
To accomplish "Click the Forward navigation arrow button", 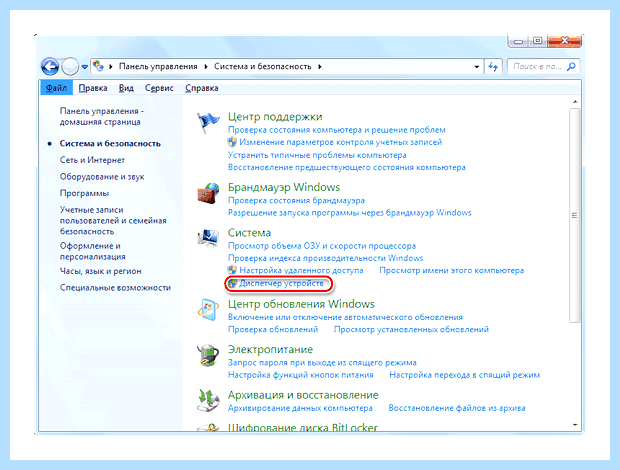I will (70, 66).
